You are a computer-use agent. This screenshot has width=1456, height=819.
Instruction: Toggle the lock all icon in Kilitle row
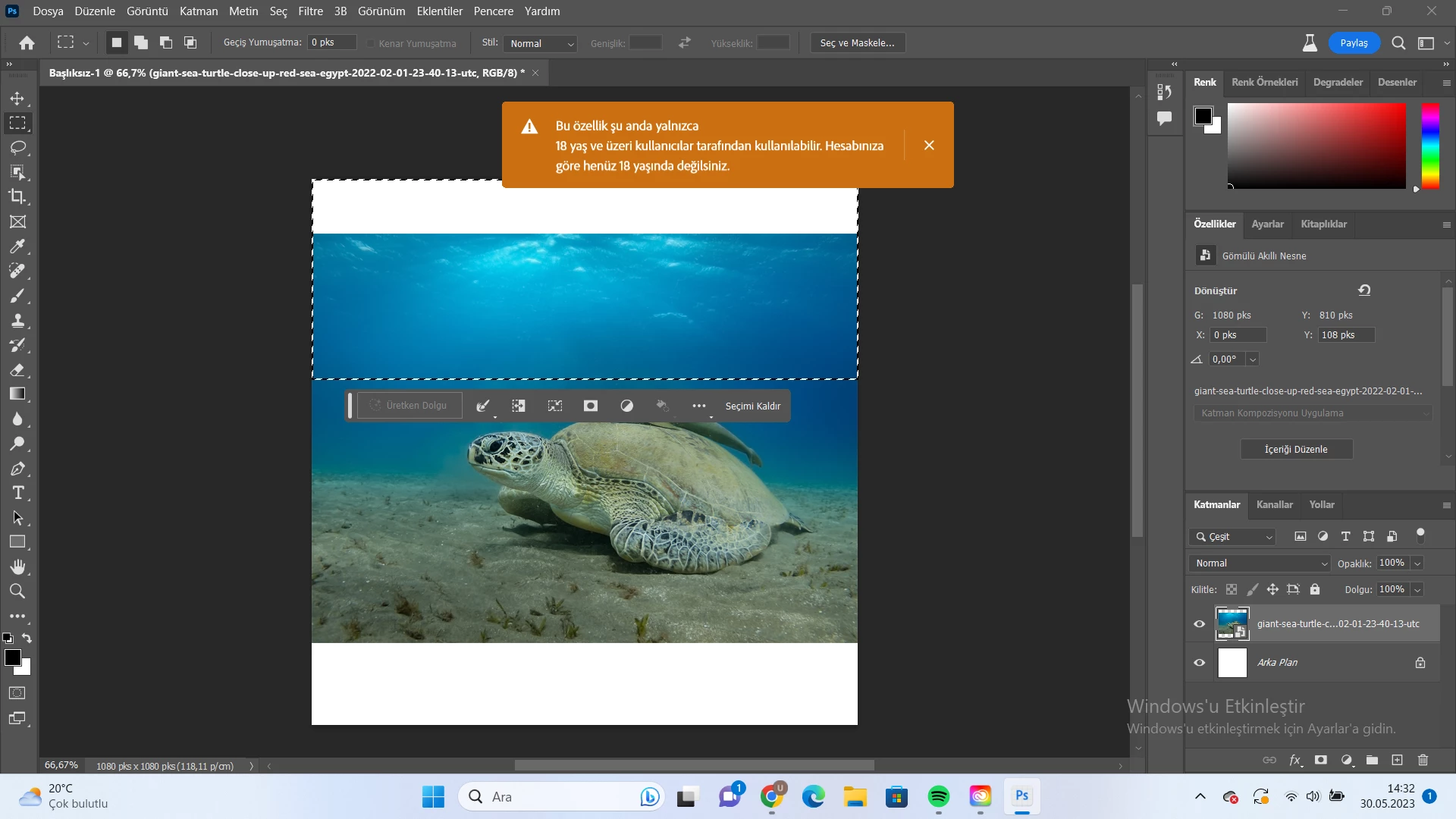coord(1315,589)
